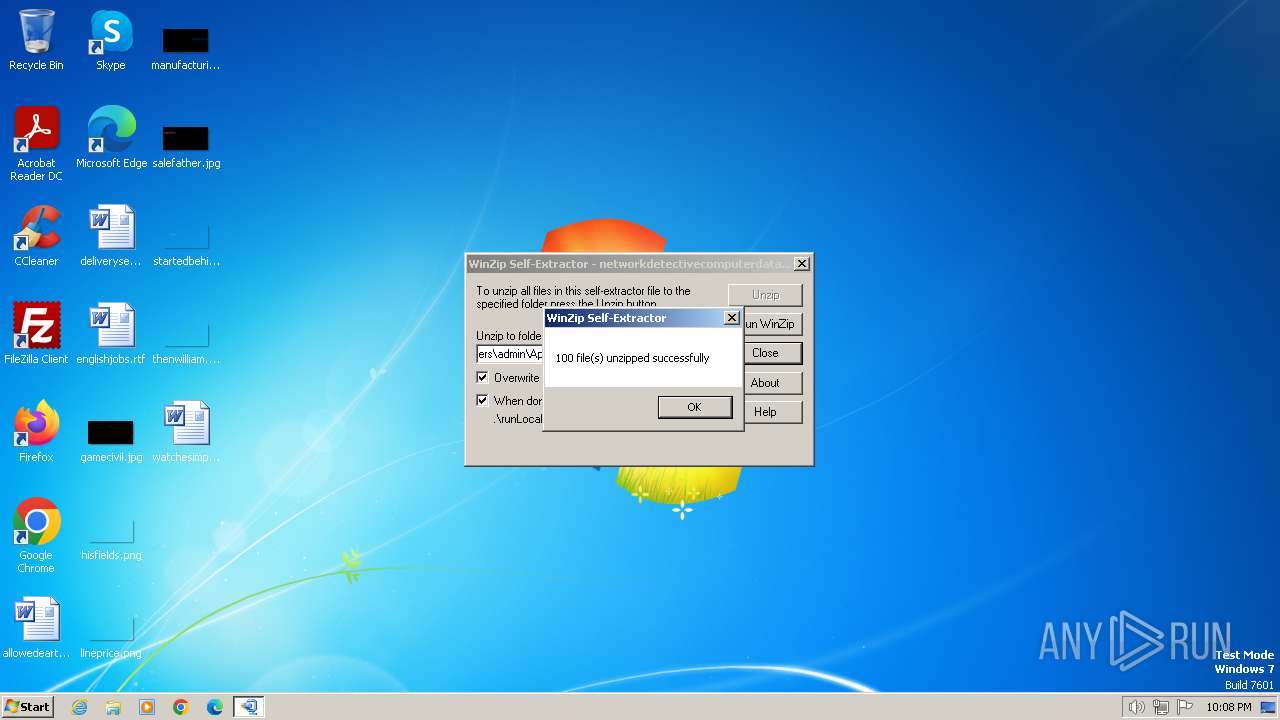Open Acrobat Reader DC shortcut
The width and height of the screenshot is (1280, 720).
tap(36, 144)
